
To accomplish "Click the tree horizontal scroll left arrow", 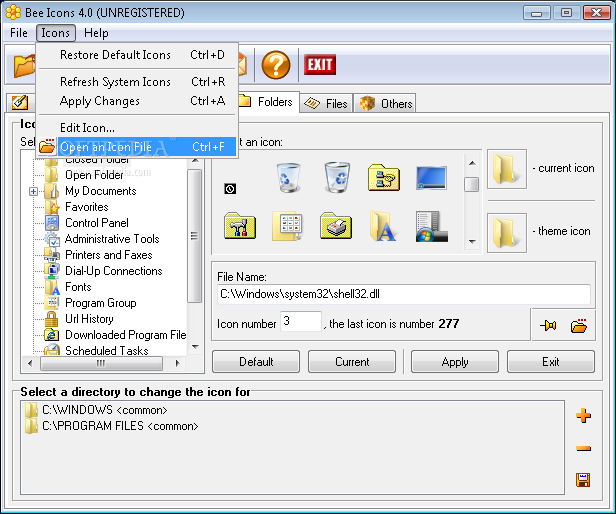I will tap(30, 363).
